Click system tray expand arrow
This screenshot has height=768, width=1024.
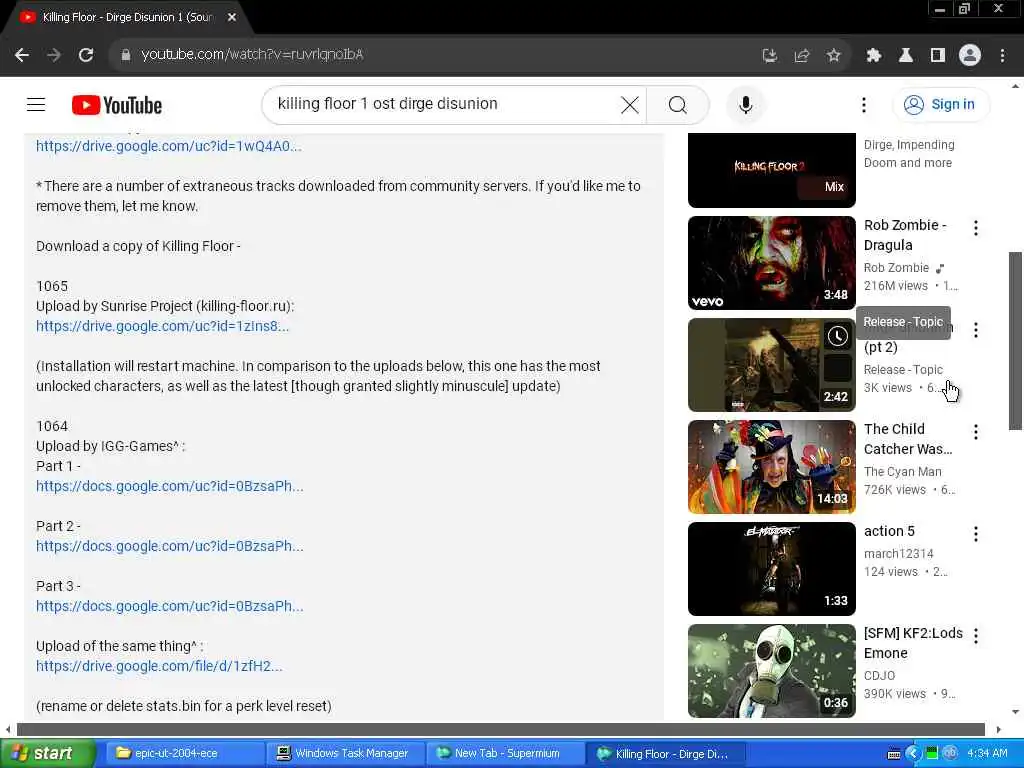(912, 754)
